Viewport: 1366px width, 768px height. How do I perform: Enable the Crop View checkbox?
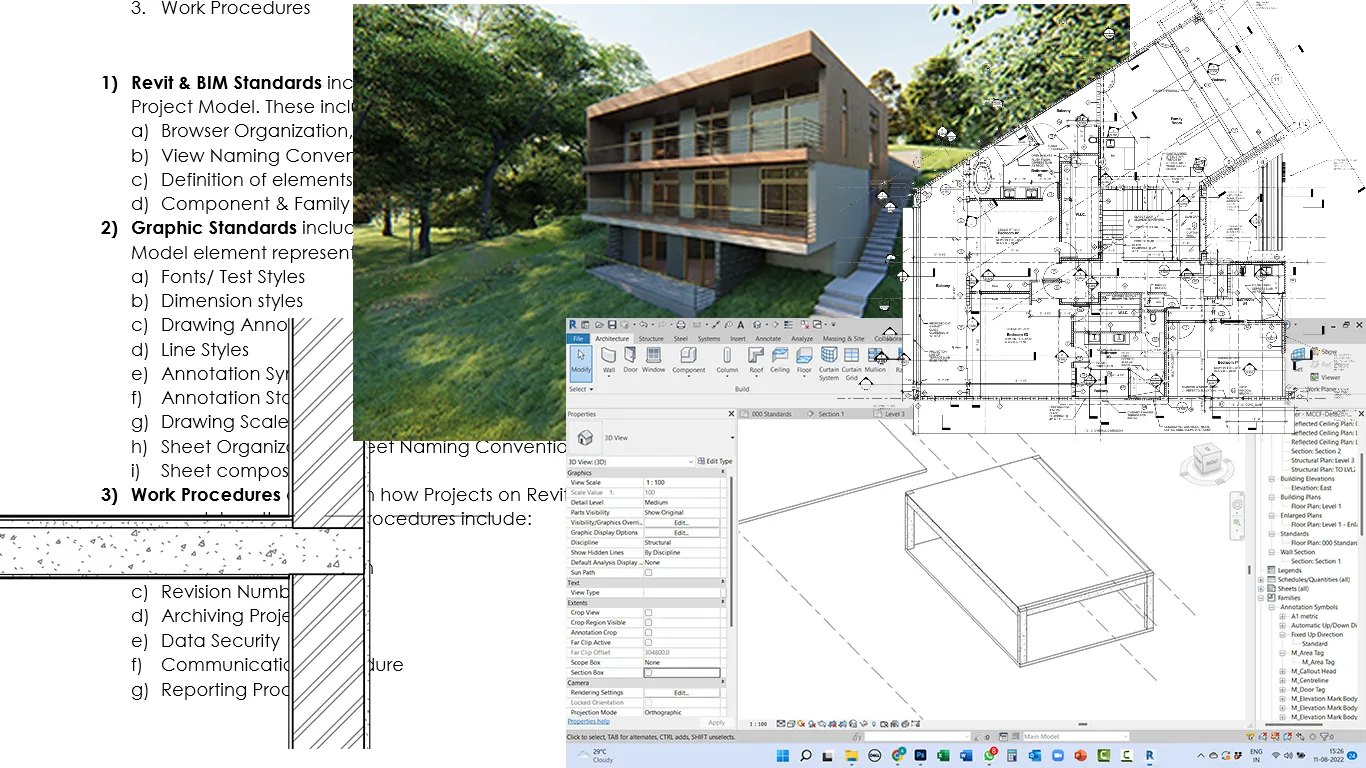tap(648, 613)
